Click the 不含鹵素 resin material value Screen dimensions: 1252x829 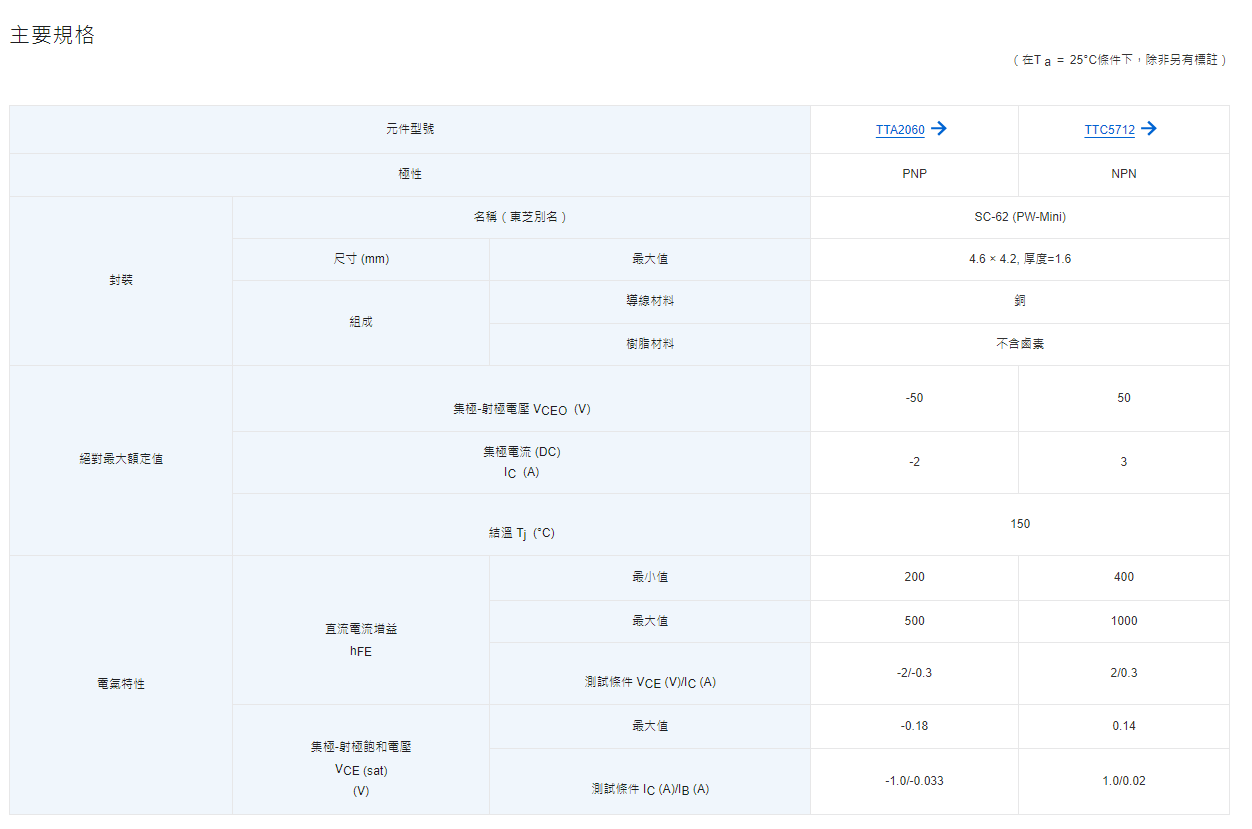(x=1019, y=344)
